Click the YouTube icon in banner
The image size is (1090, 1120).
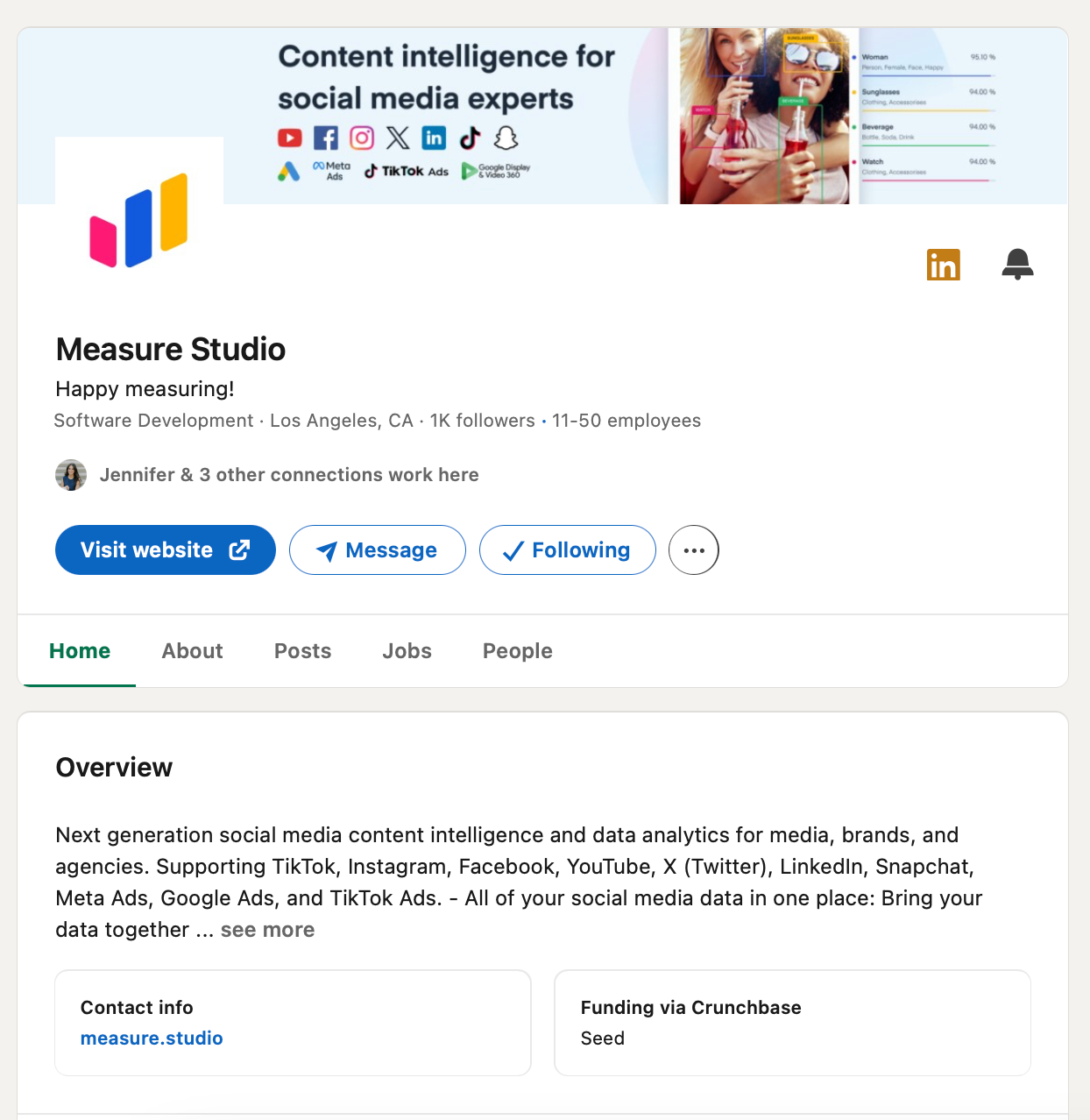tap(290, 138)
